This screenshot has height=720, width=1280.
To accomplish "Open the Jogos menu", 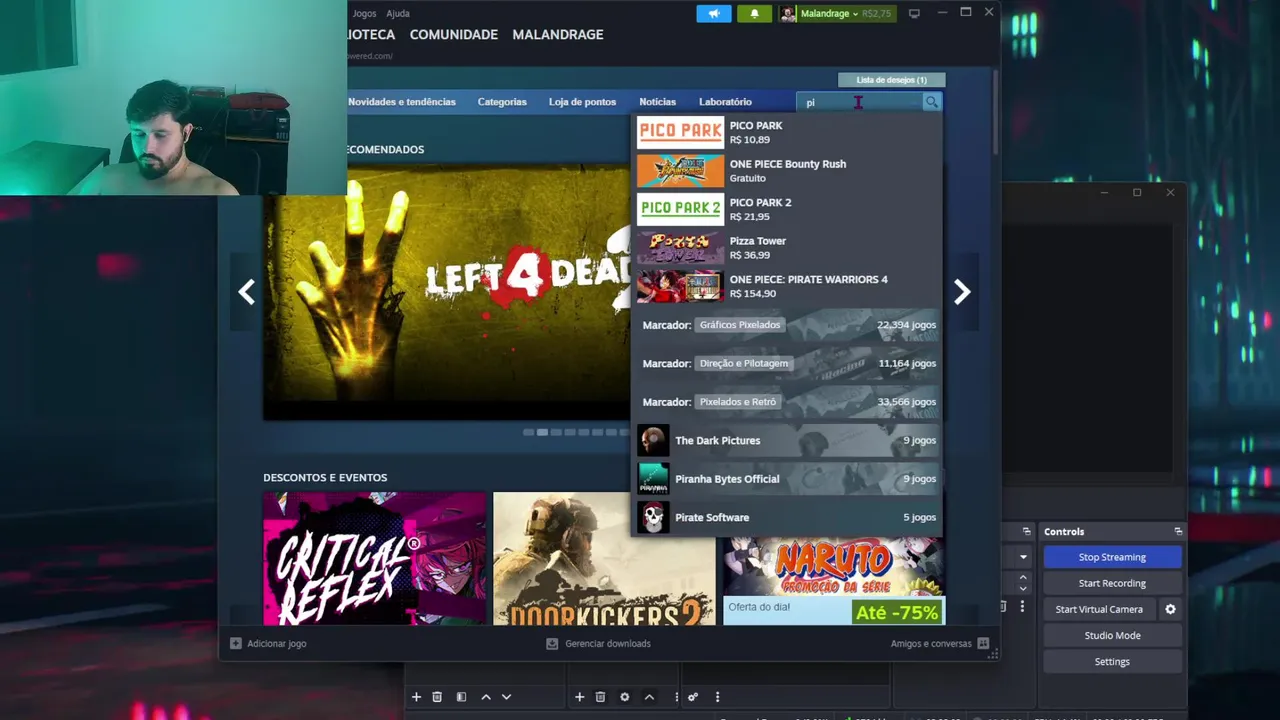I will click(x=364, y=14).
